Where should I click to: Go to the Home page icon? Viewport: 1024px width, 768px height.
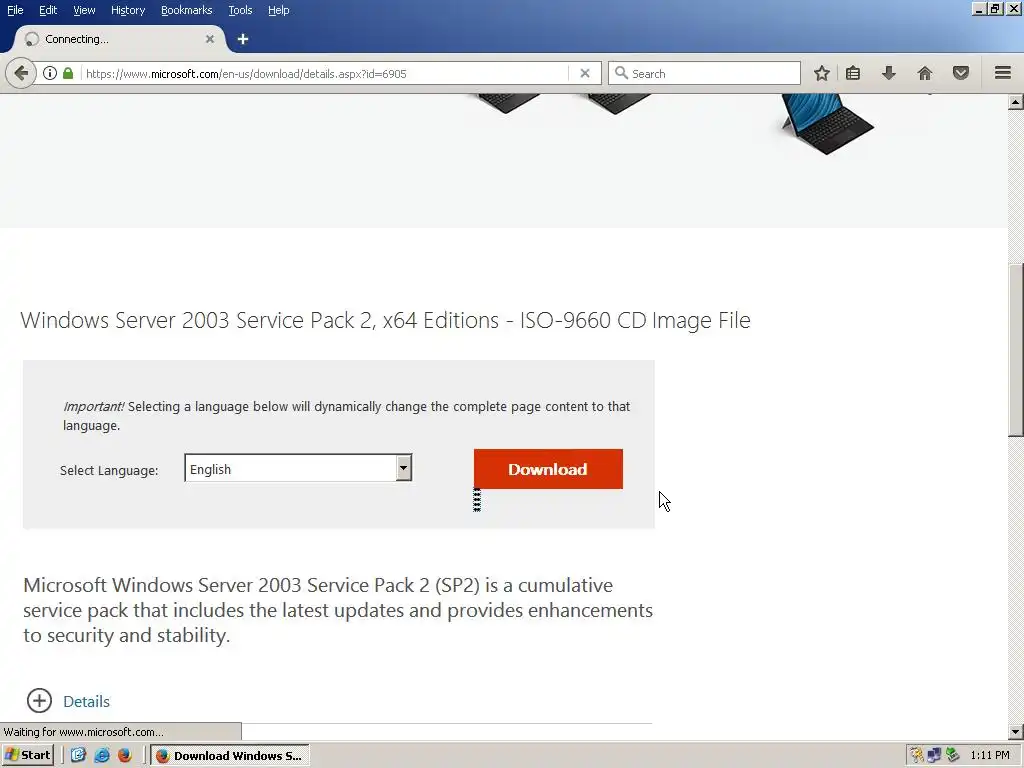pos(925,73)
